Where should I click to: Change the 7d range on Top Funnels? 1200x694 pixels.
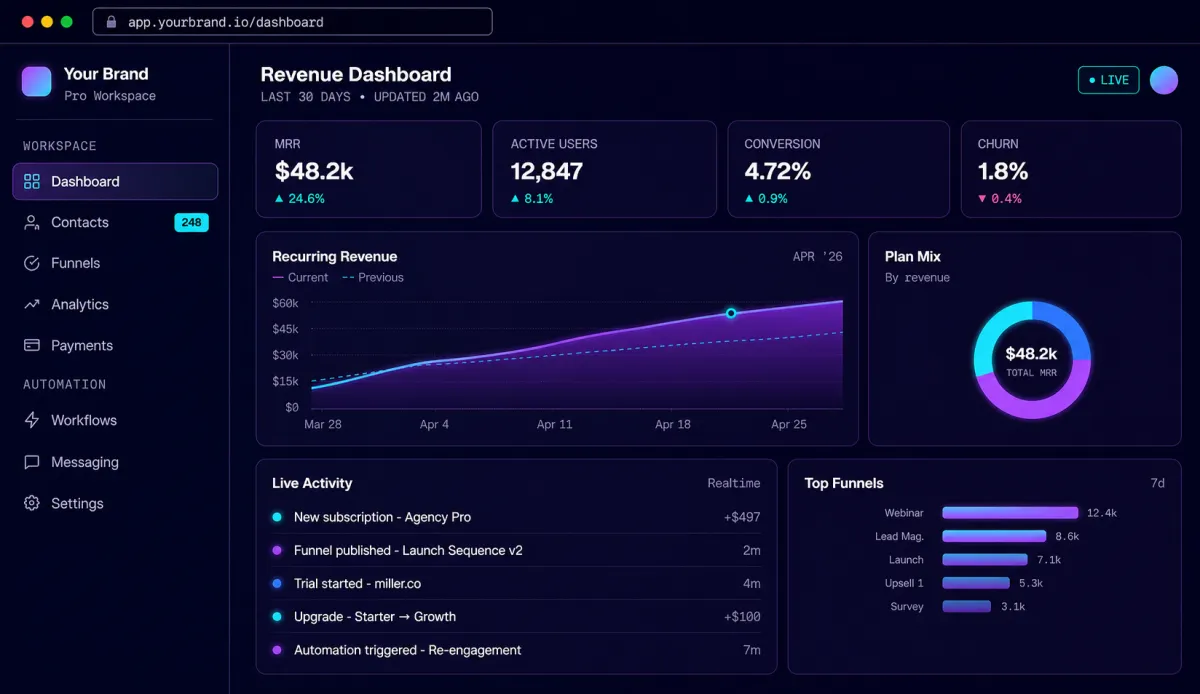tap(1157, 483)
